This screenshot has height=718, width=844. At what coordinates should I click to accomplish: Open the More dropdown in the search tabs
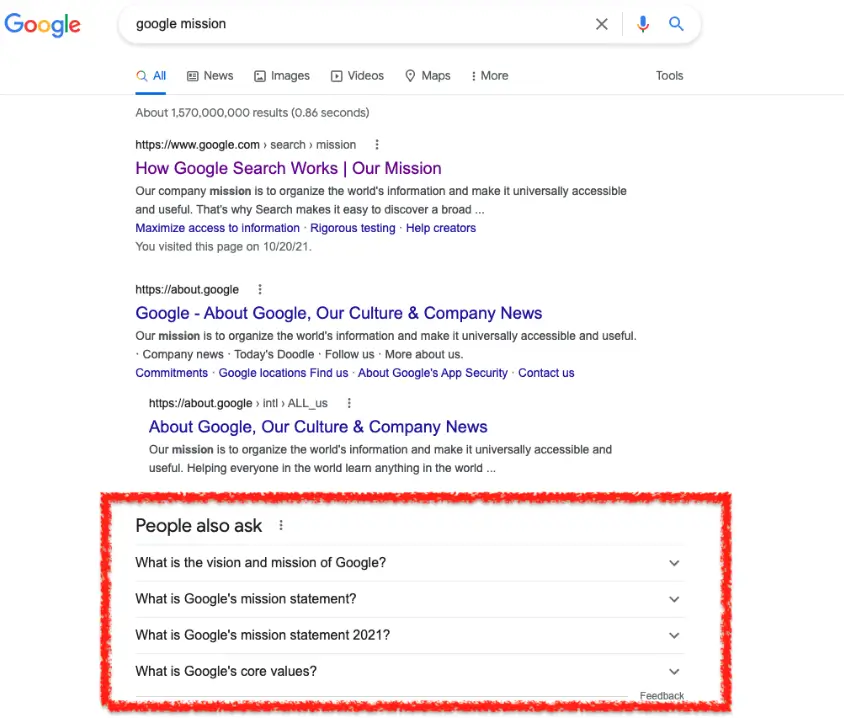pyautogui.click(x=489, y=75)
